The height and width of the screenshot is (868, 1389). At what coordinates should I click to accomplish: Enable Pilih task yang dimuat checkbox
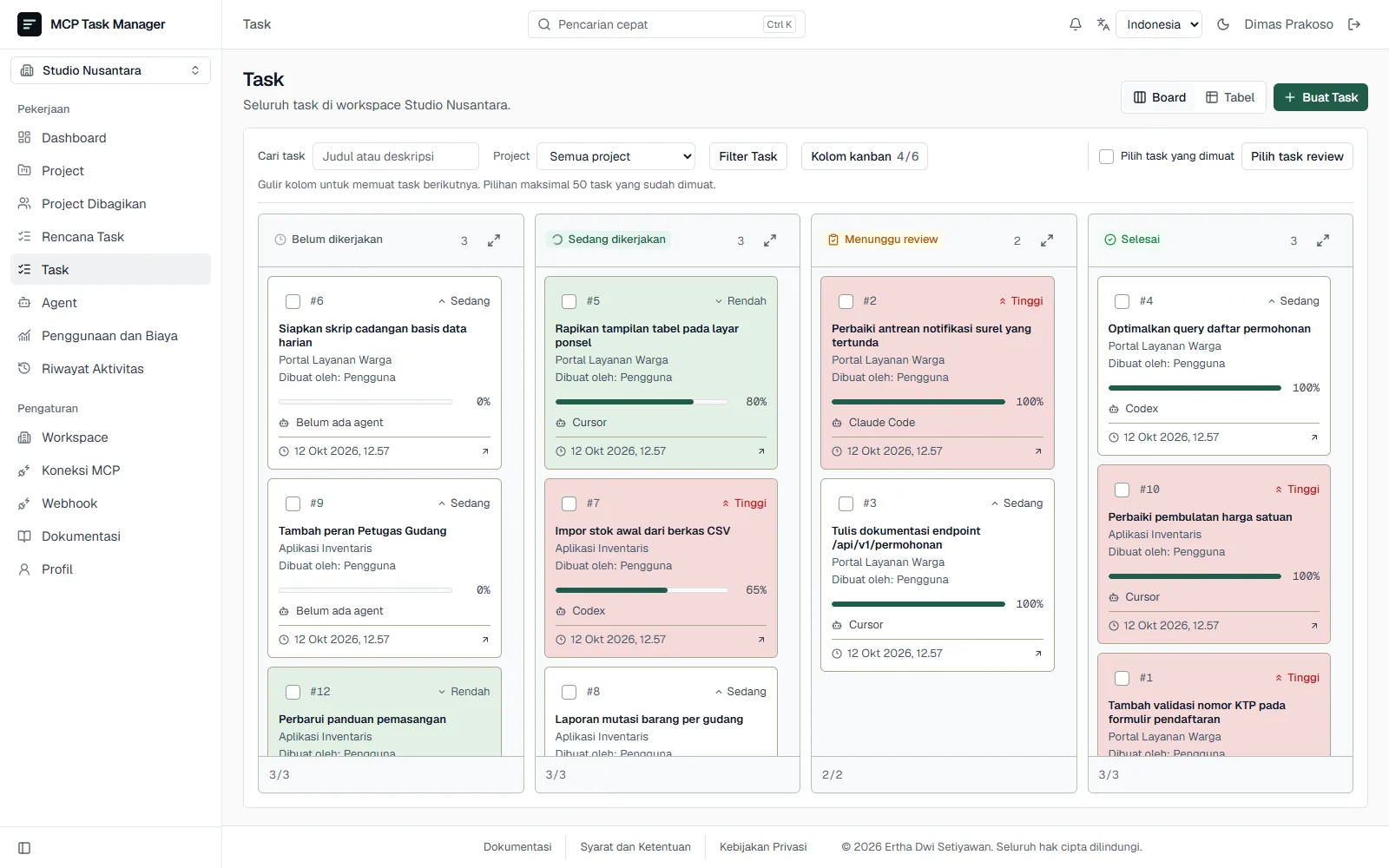coord(1106,156)
